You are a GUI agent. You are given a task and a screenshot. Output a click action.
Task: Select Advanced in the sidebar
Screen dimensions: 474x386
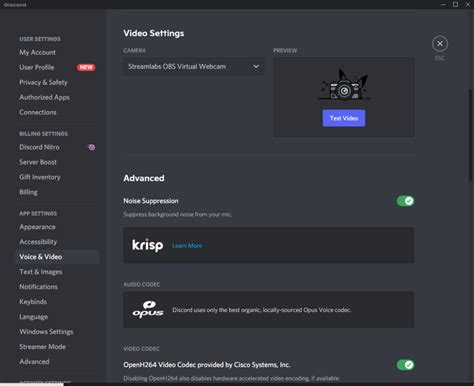(34, 362)
